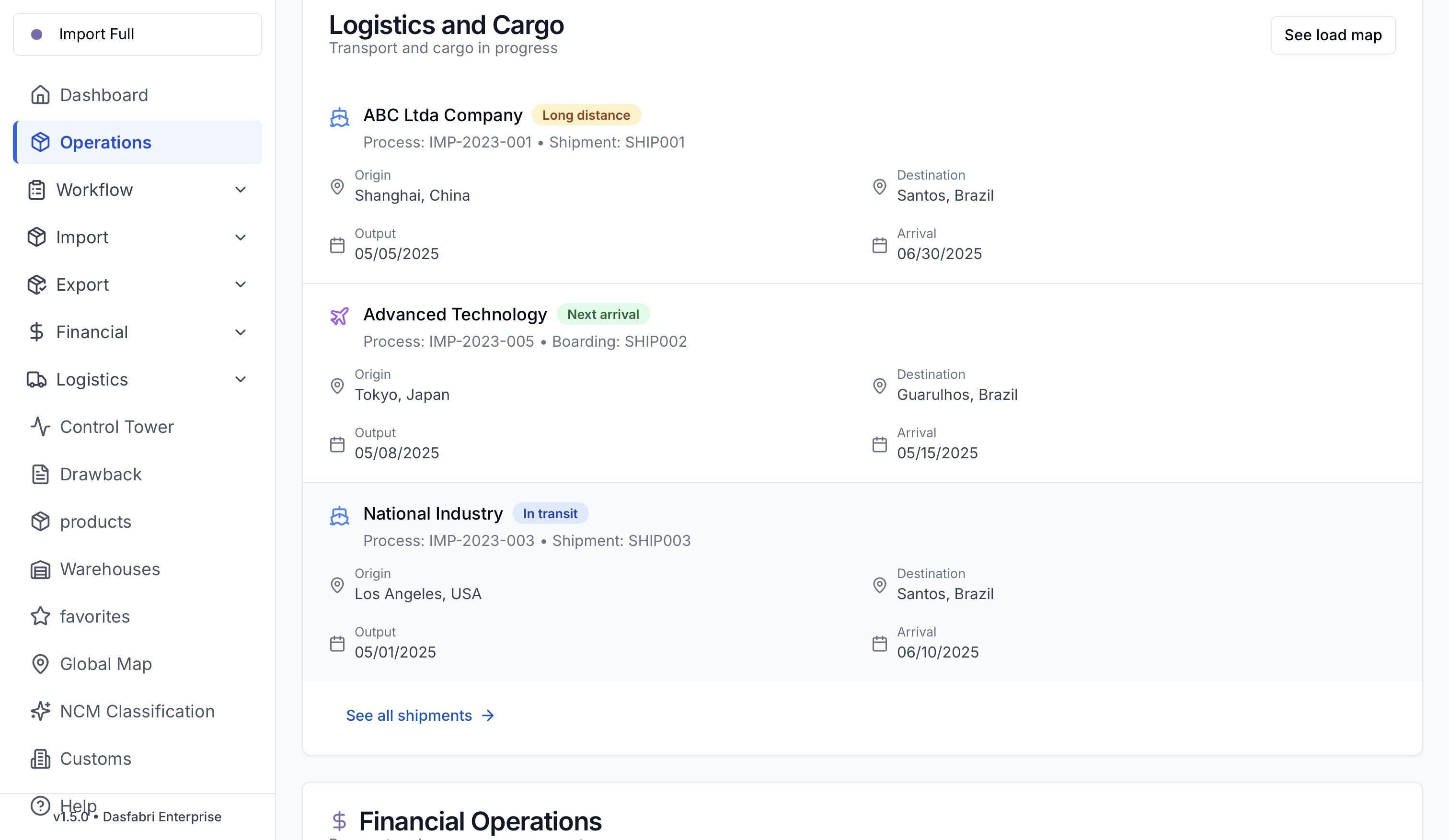Open Global Map pin icon
This screenshot has width=1449, height=840.
tap(40, 664)
